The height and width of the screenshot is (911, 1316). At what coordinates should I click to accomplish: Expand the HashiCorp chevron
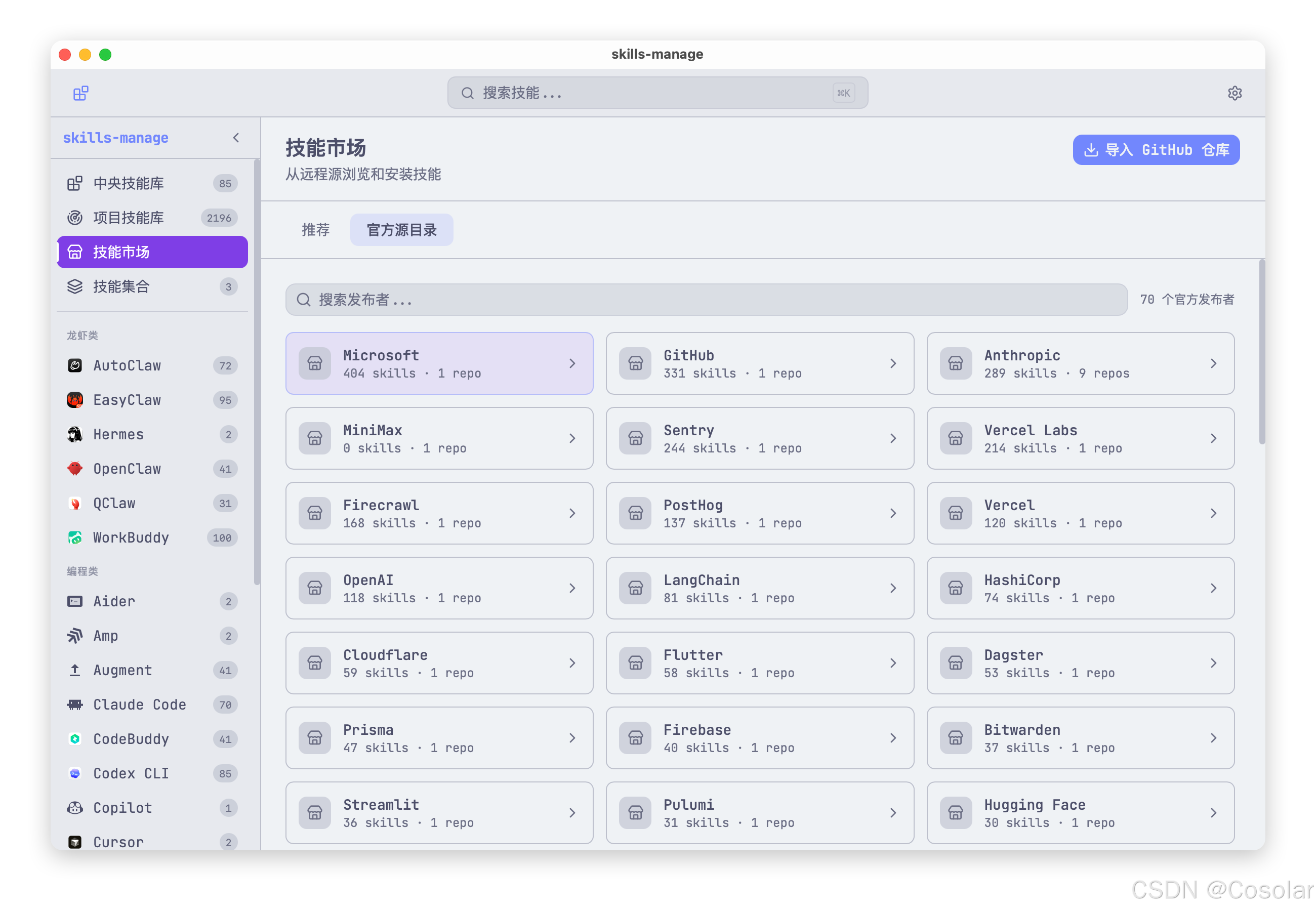pos(1213,588)
